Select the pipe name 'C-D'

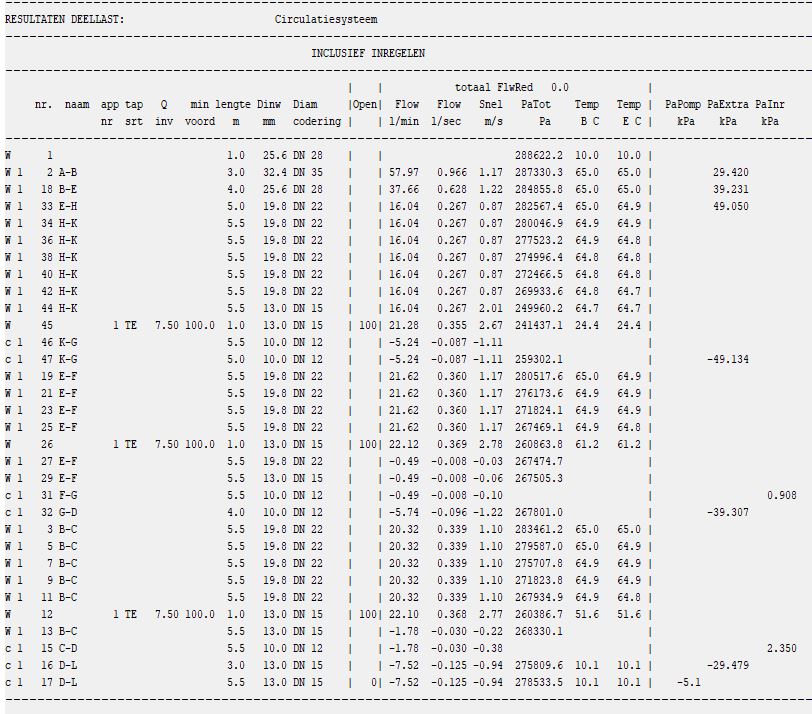pos(68,648)
